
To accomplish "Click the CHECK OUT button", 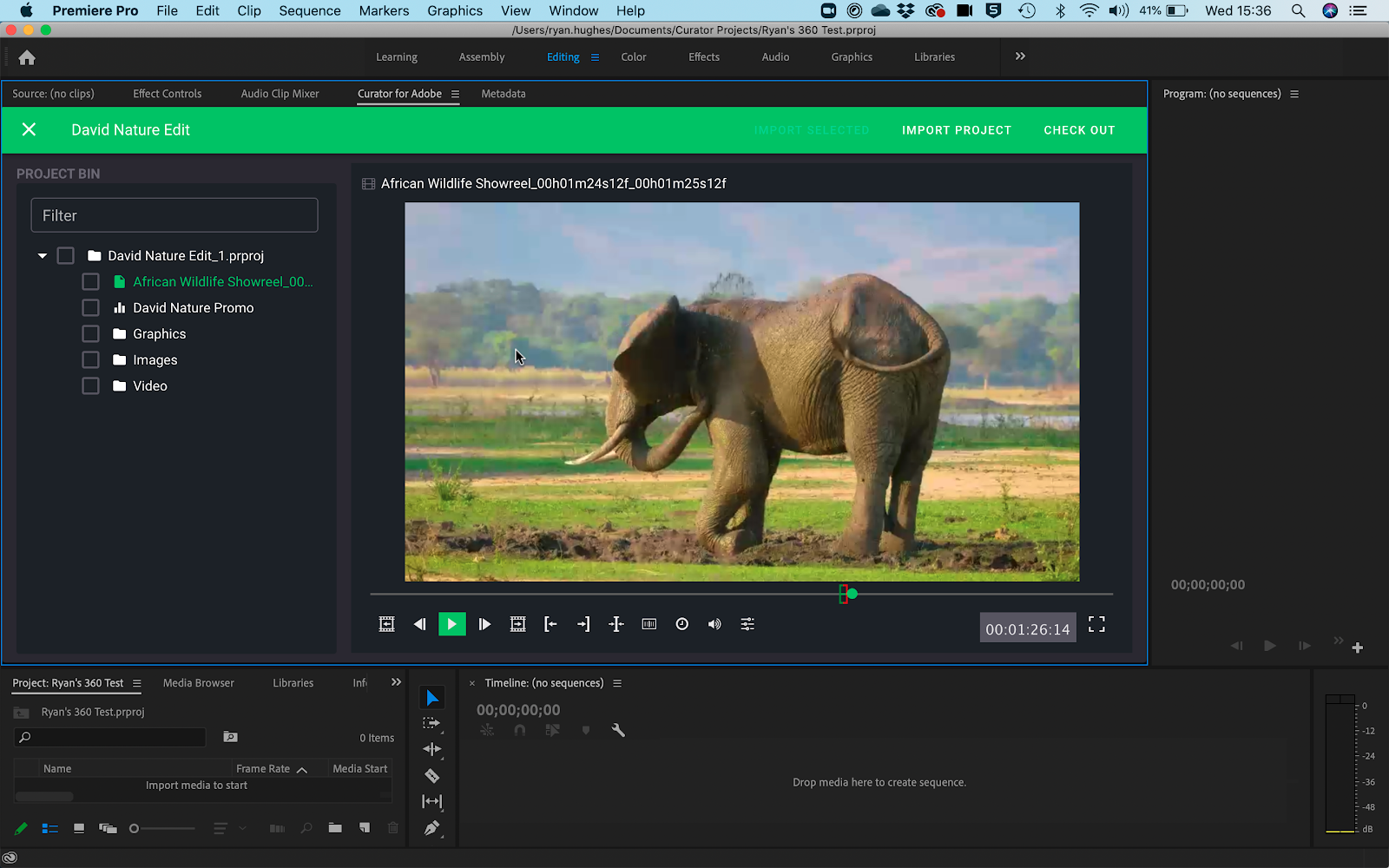I will [x=1079, y=130].
